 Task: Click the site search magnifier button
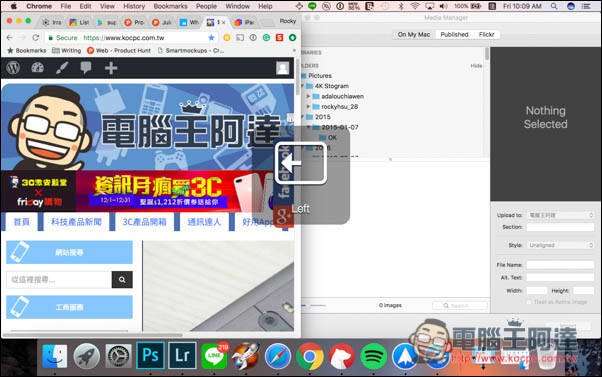[x=122, y=279]
